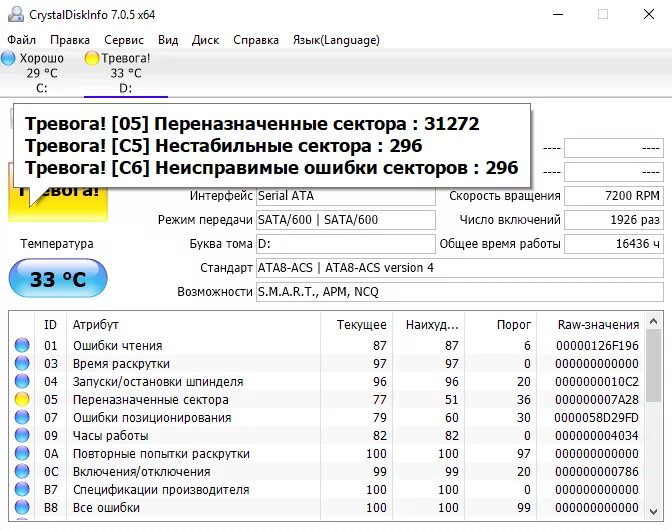Click the Текущее column header
This screenshot has width=672, height=530.
(357, 325)
